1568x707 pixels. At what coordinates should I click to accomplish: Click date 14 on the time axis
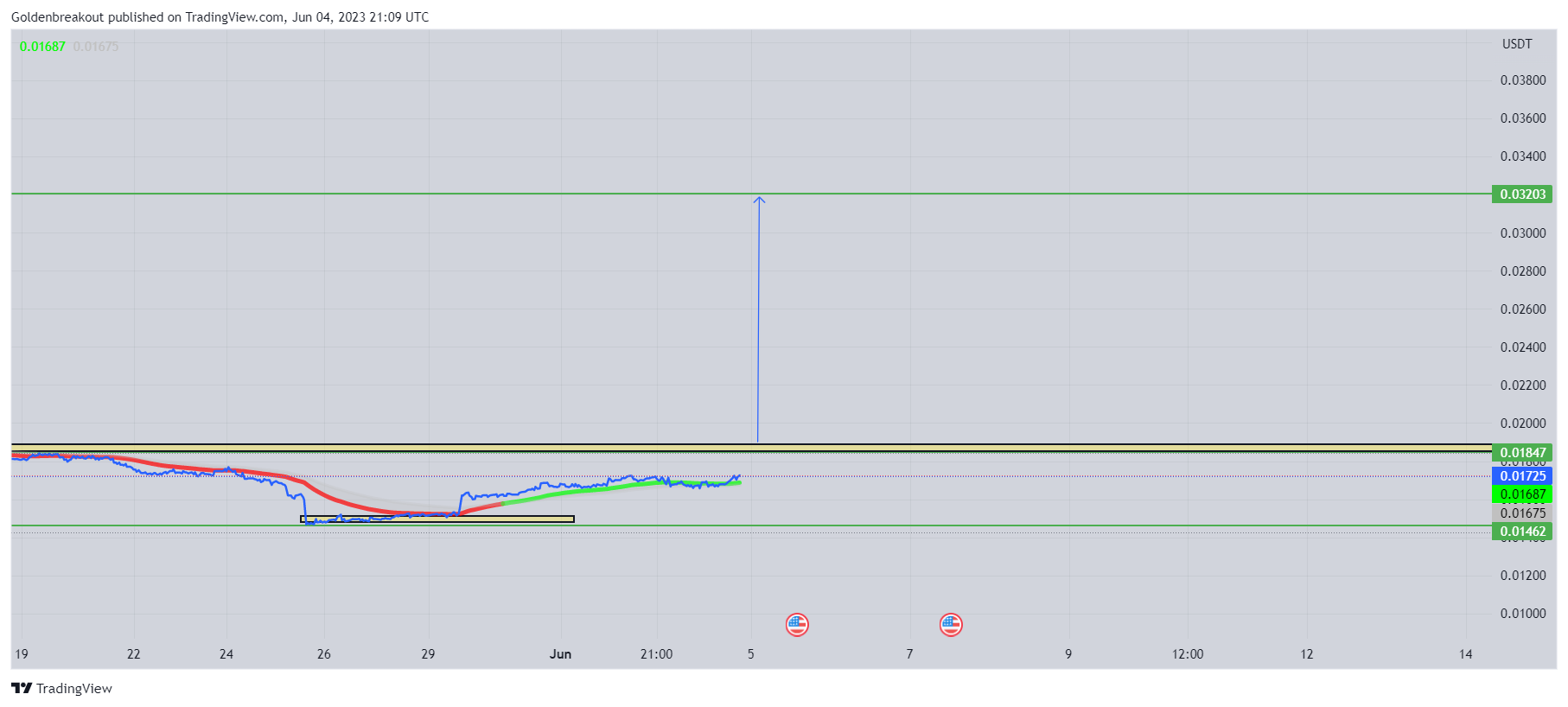click(1466, 654)
